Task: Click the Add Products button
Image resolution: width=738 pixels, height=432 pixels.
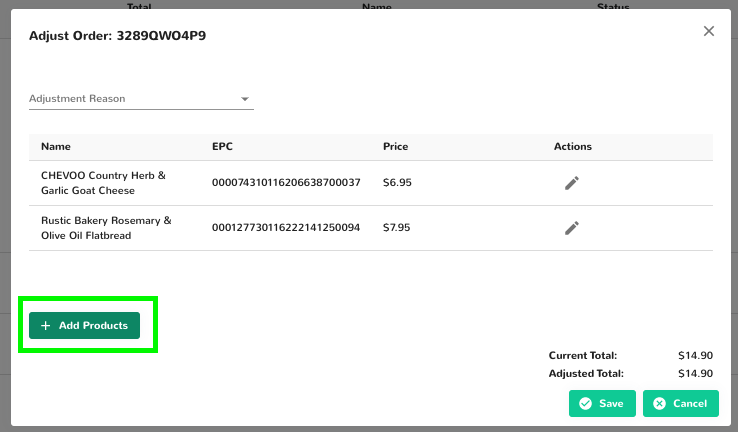Action: [84, 325]
